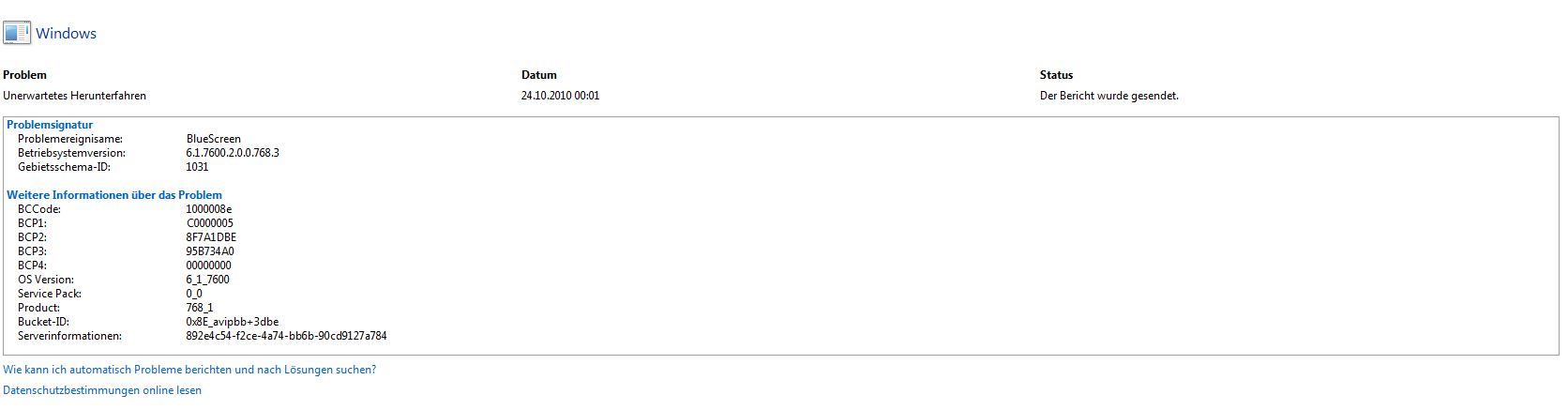Viewport: 1568px width, 410px height.
Task: Click the Serverinformationen GUID value
Action: coord(287,336)
